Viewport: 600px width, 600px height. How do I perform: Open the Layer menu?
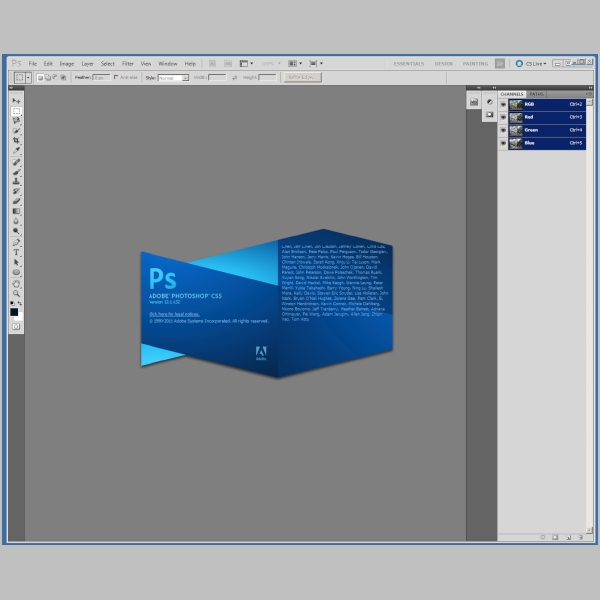(87, 64)
